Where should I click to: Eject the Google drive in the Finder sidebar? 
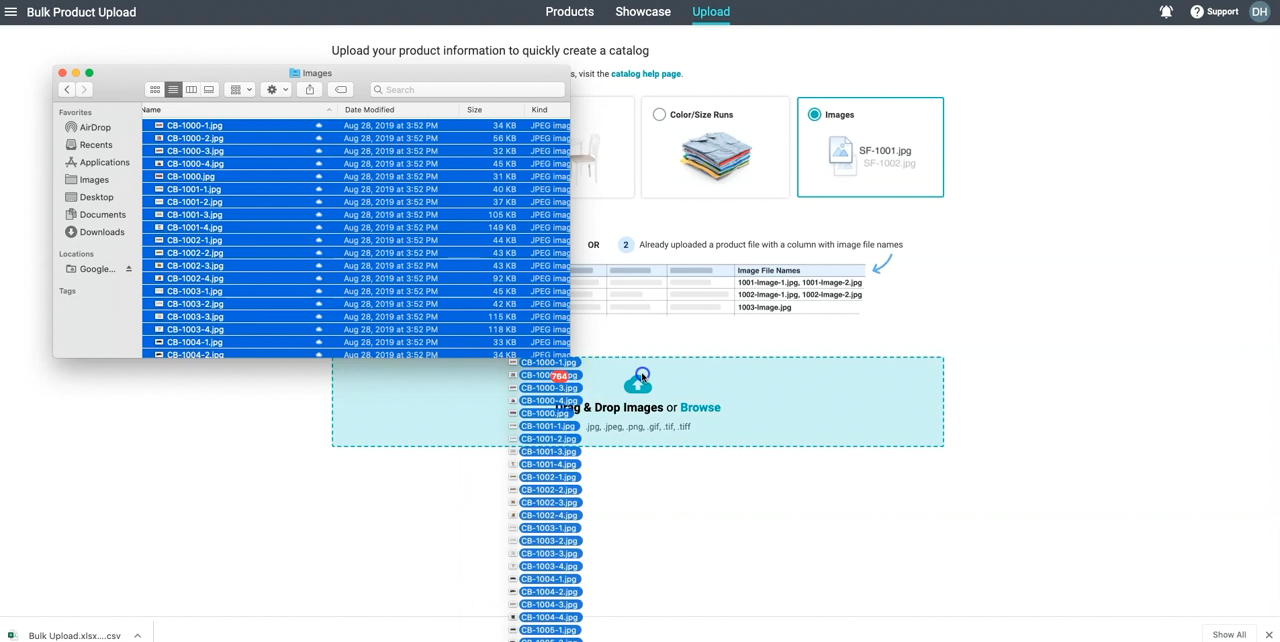[x=128, y=269]
